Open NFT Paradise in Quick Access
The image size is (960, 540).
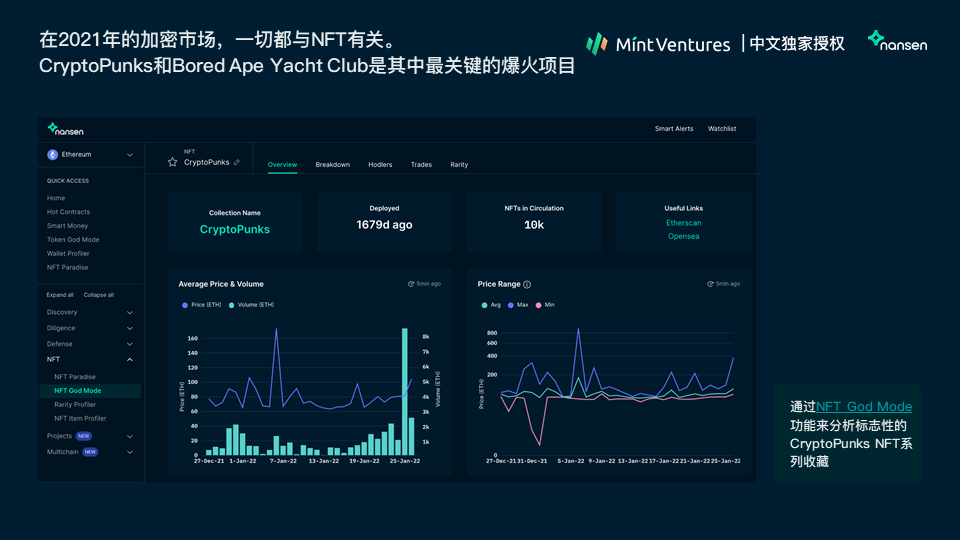(x=67, y=268)
